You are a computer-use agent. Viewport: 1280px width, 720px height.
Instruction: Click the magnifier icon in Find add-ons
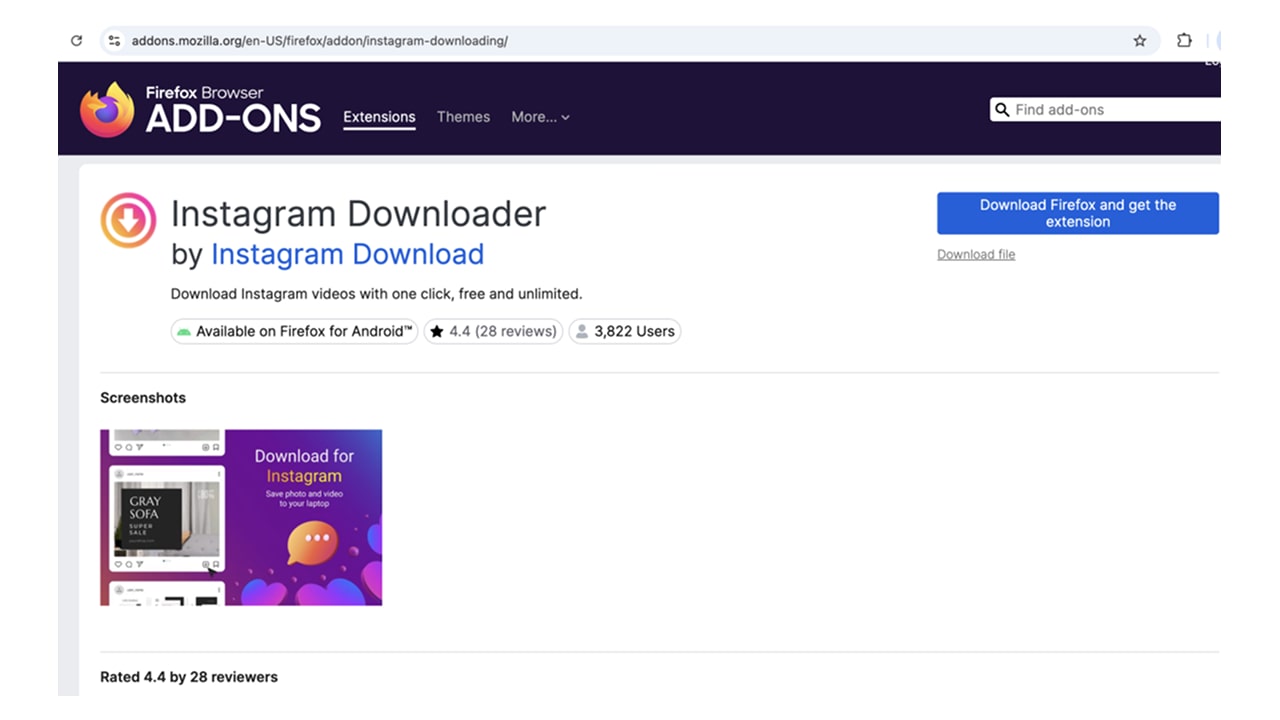click(x=1002, y=110)
